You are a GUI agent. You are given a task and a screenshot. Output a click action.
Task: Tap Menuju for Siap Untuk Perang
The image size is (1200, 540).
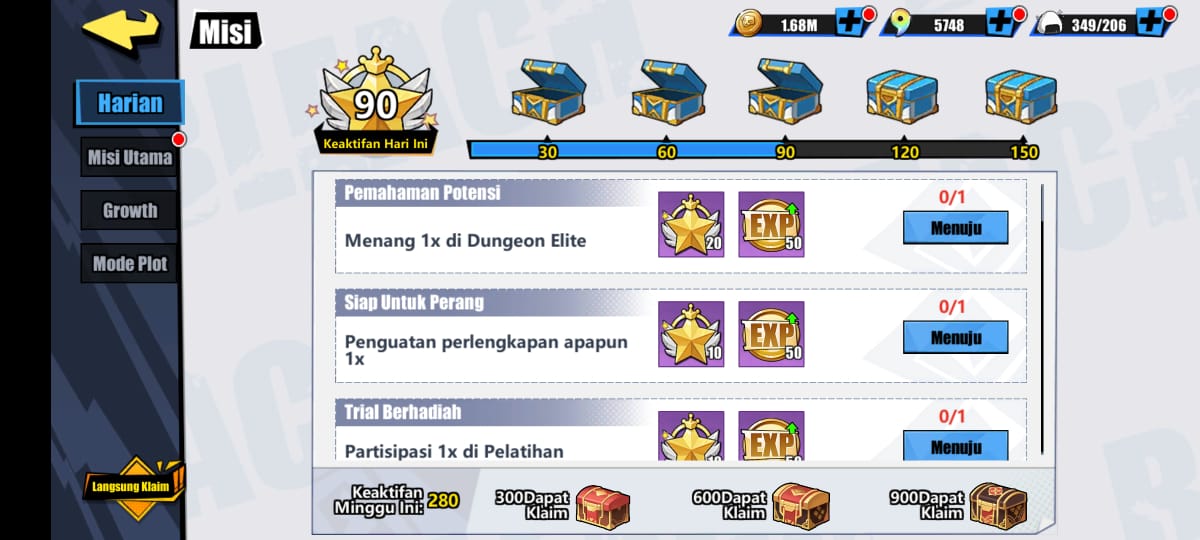point(955,338)
